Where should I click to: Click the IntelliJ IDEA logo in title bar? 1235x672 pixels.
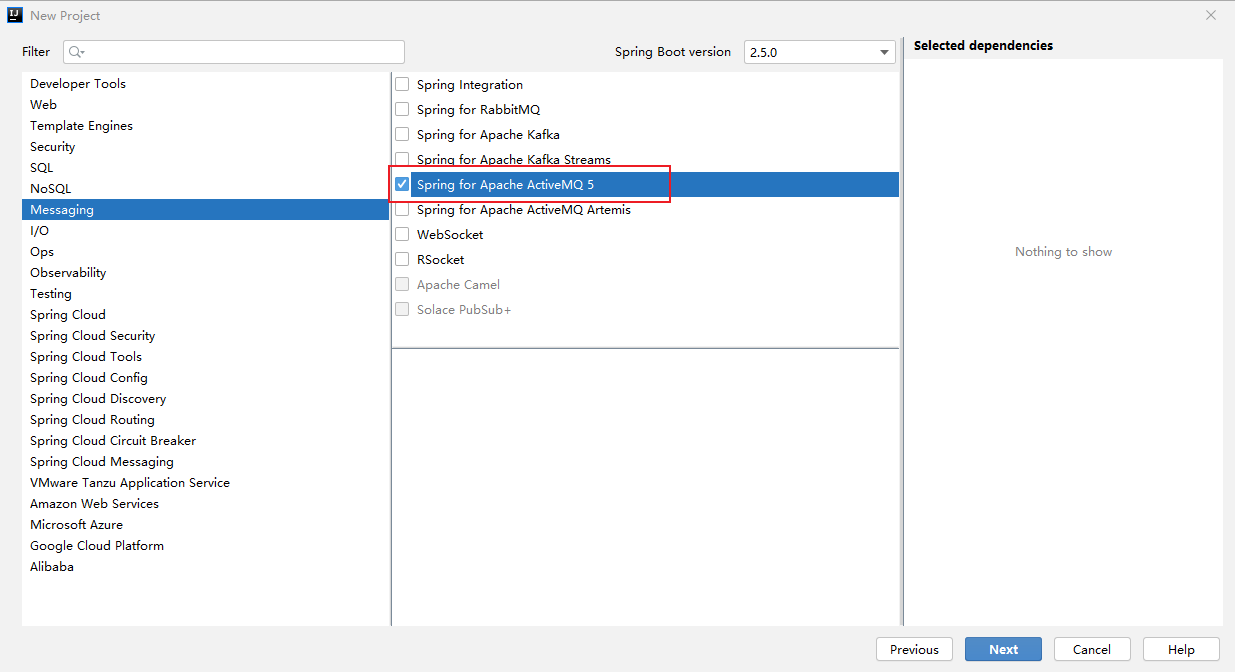tap(16, 15)
